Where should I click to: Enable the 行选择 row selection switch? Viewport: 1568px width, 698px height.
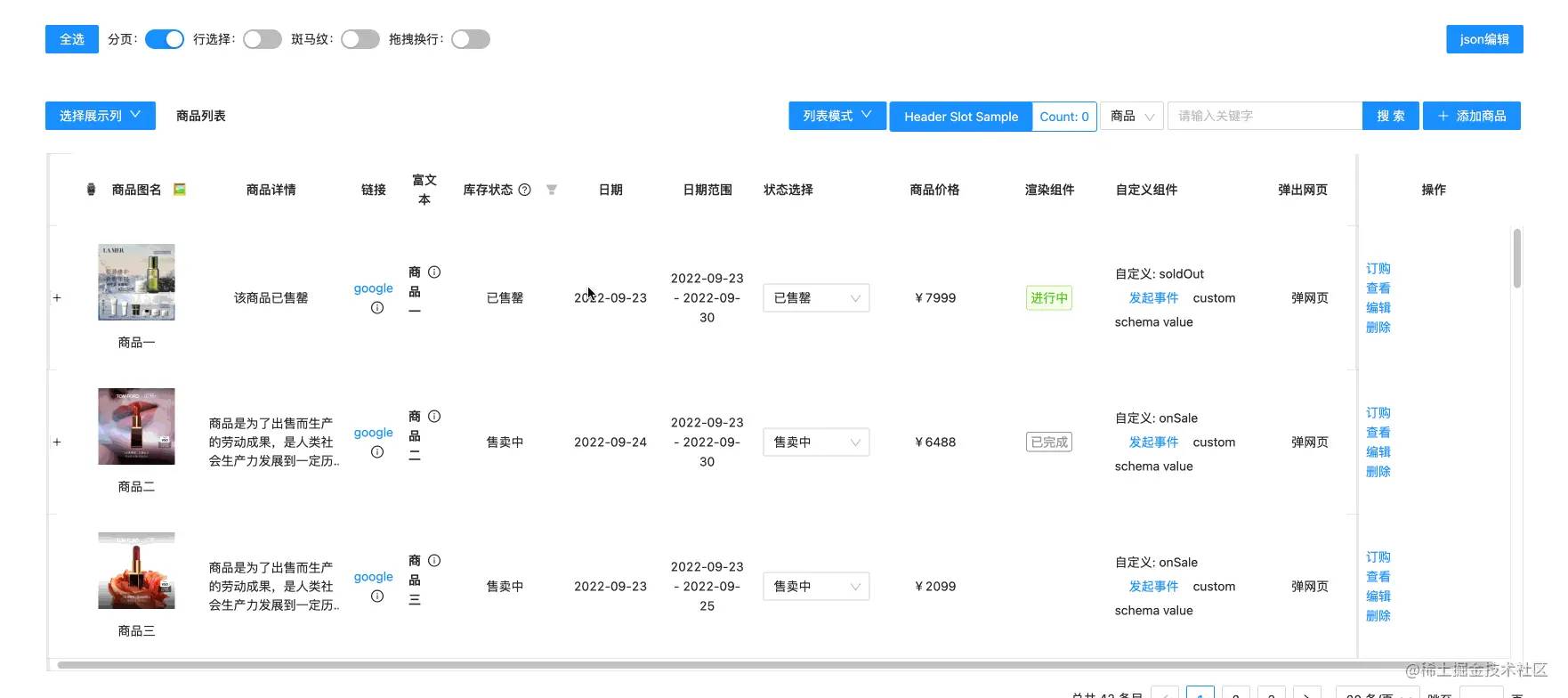(x=263, y=39)
